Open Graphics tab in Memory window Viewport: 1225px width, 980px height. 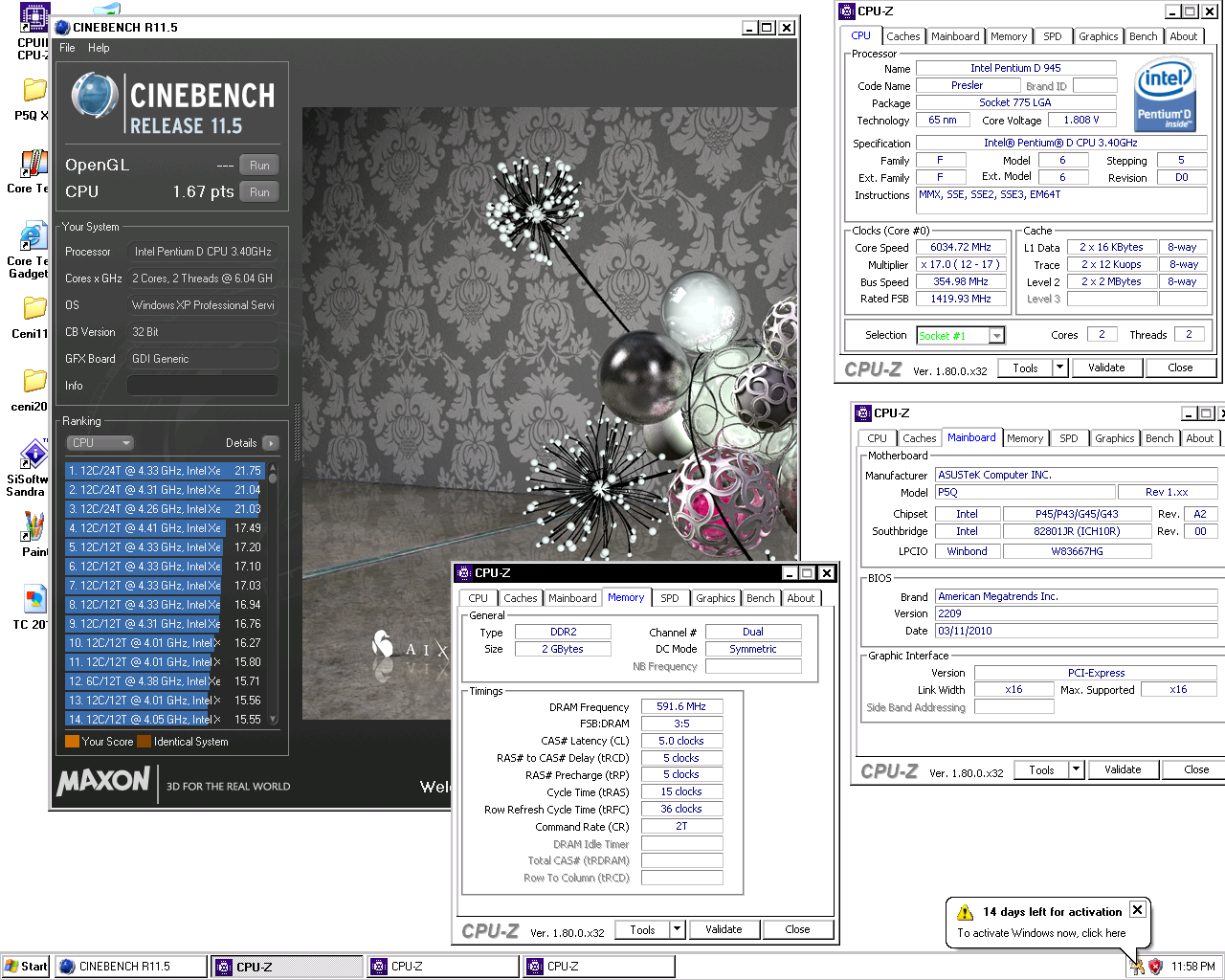coord(716,598)
